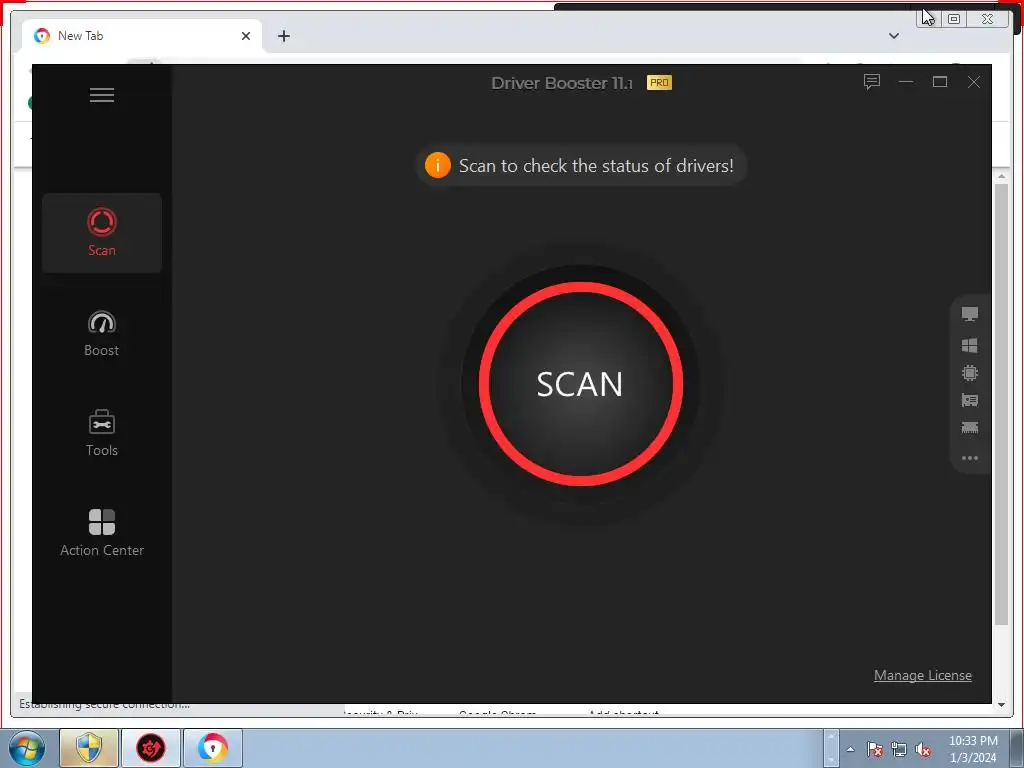Open the clock showing 10:33 PM

point(973,749)
